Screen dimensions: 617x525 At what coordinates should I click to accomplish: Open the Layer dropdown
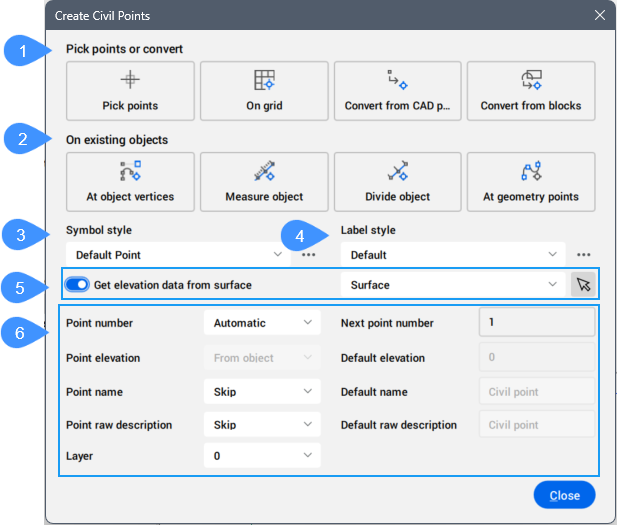coord(262,456)
